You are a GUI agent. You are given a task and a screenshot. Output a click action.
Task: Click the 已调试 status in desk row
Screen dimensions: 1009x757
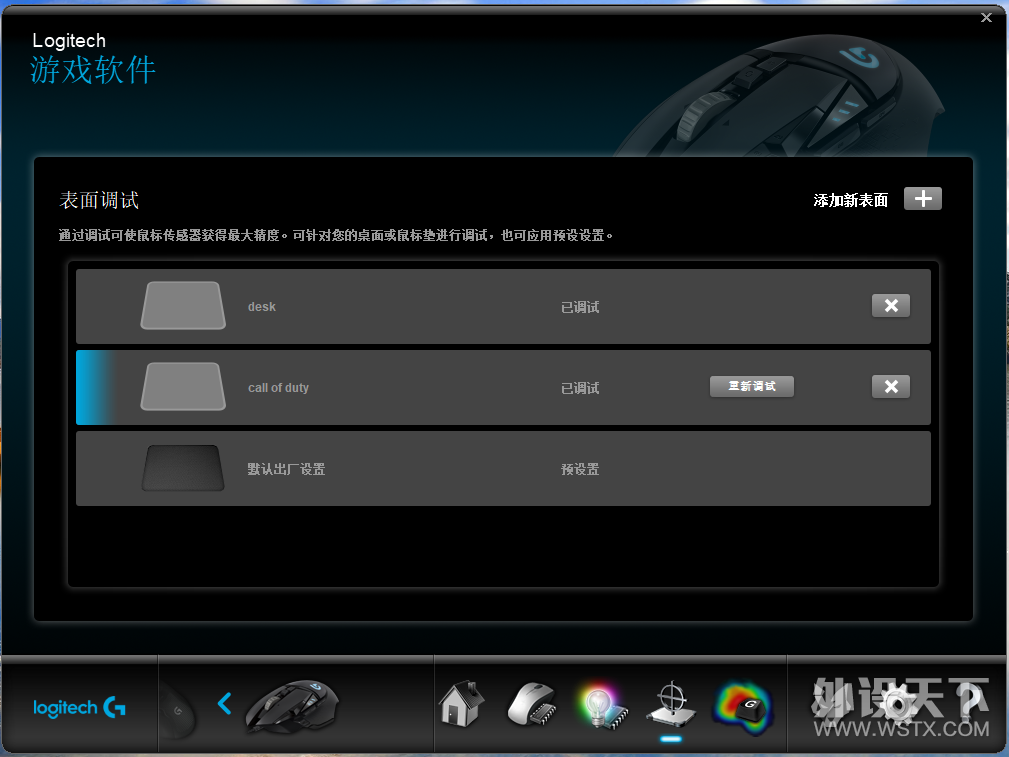coord(580,307)
